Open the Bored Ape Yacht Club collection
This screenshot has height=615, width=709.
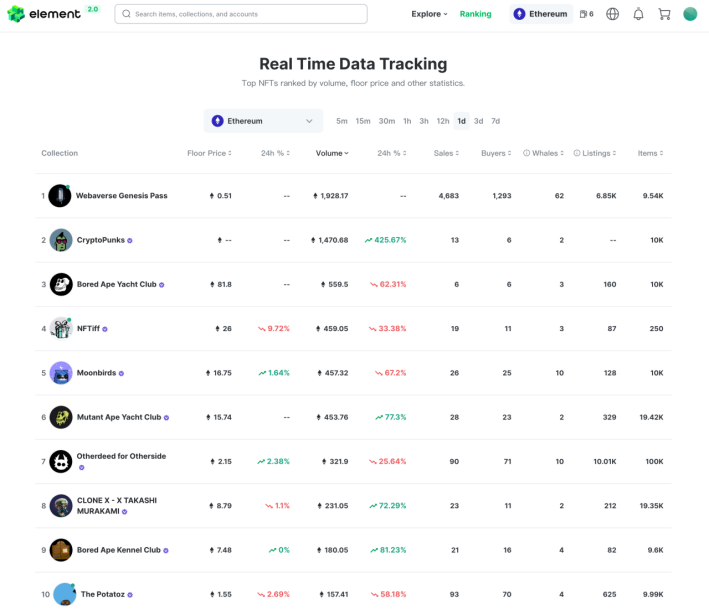tap(116, 284)
